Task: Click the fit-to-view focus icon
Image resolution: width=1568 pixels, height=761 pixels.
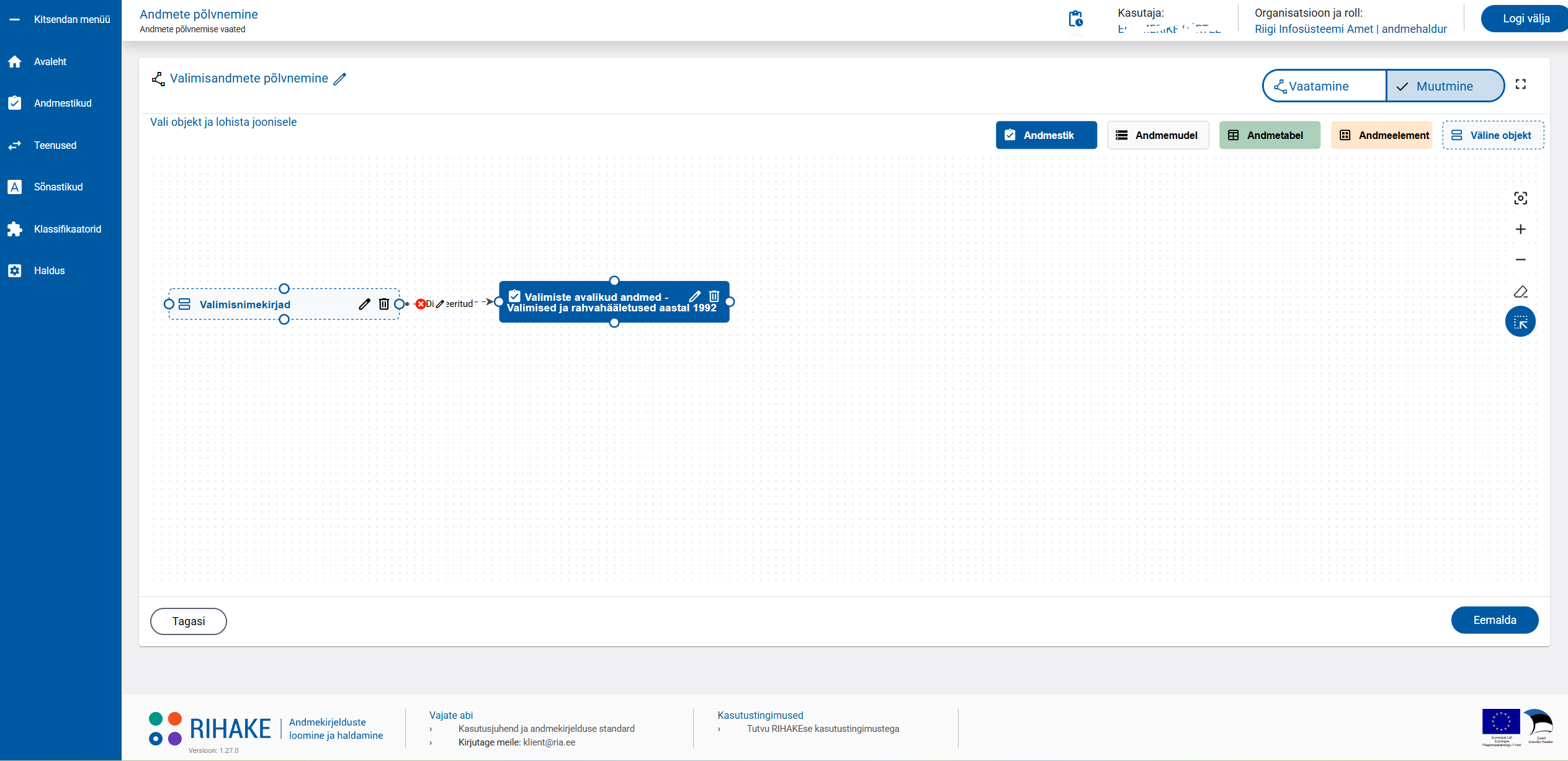Action: [x=1520, y=198]
